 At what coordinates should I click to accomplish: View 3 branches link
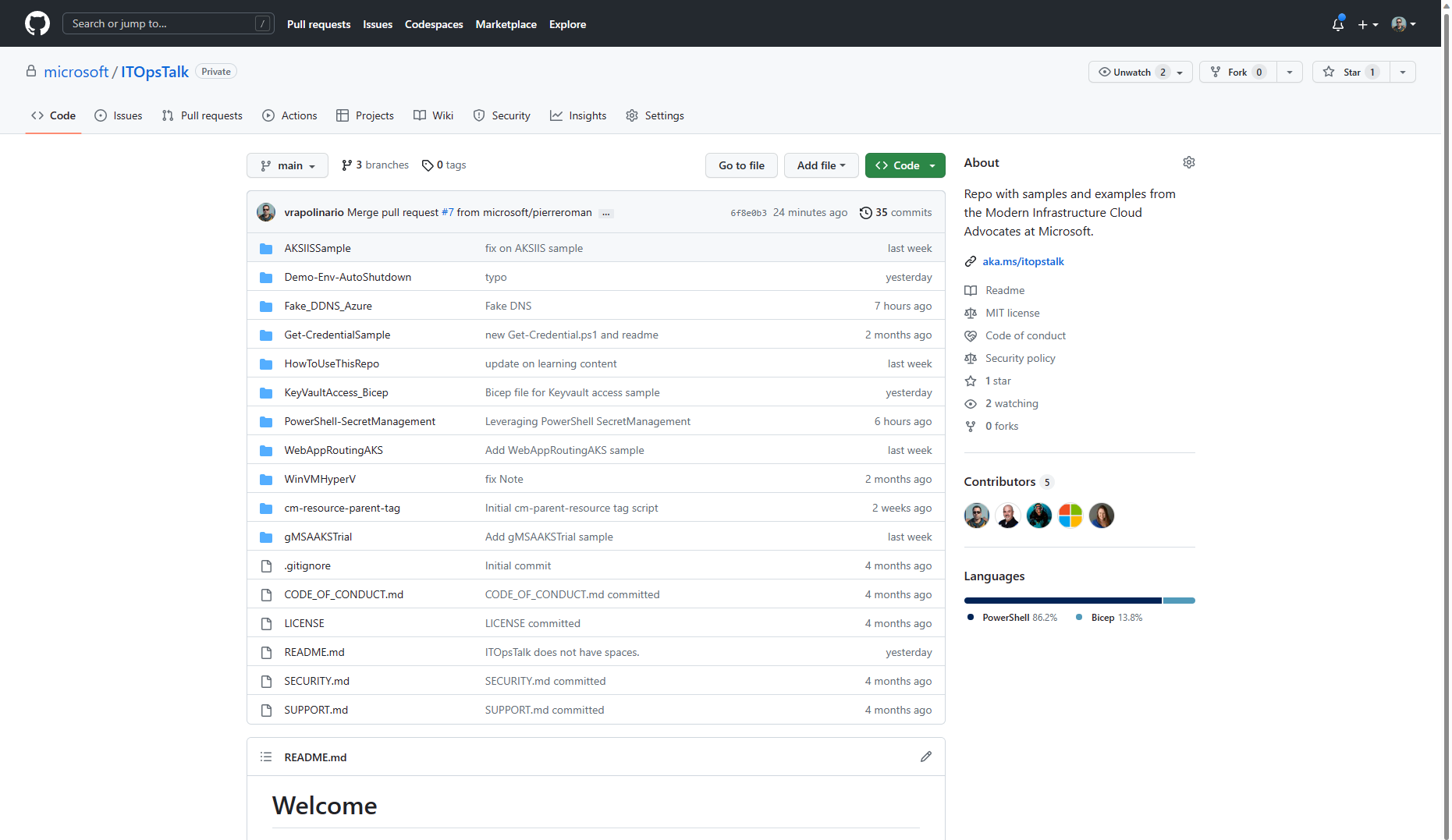tap(375, 165)
